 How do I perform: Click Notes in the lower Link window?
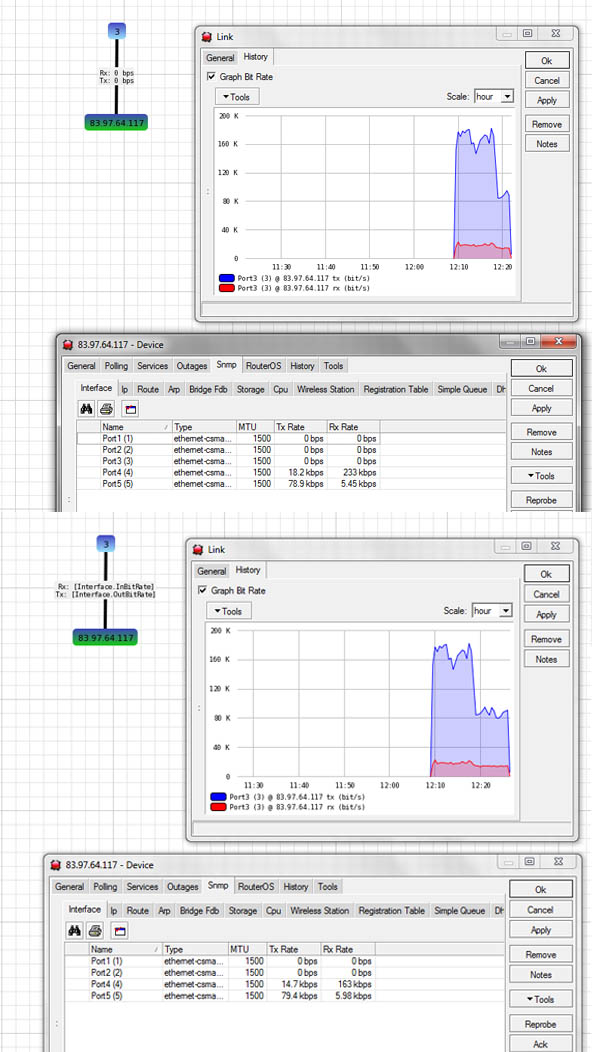[x=546, y=660]
